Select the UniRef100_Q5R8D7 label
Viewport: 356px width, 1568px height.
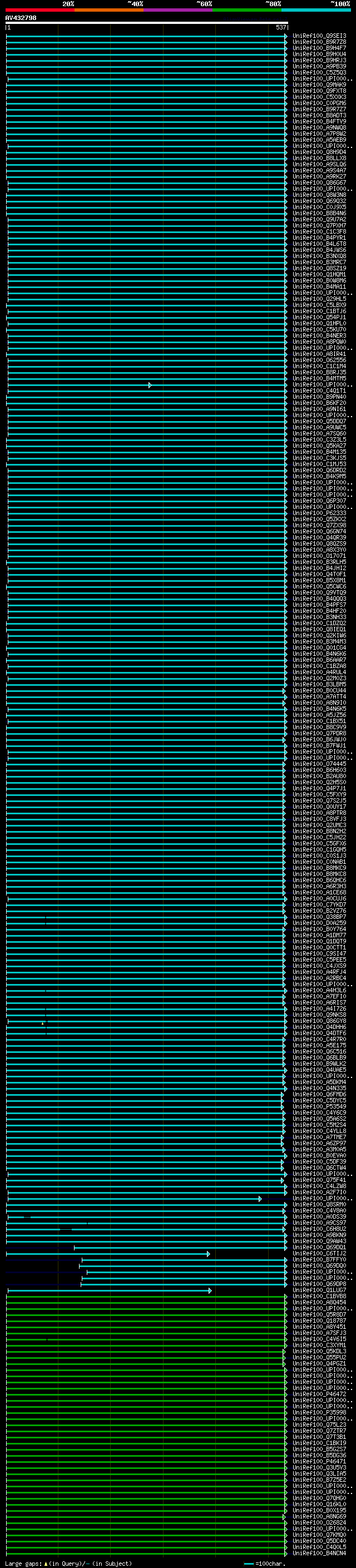(319, 1315)
